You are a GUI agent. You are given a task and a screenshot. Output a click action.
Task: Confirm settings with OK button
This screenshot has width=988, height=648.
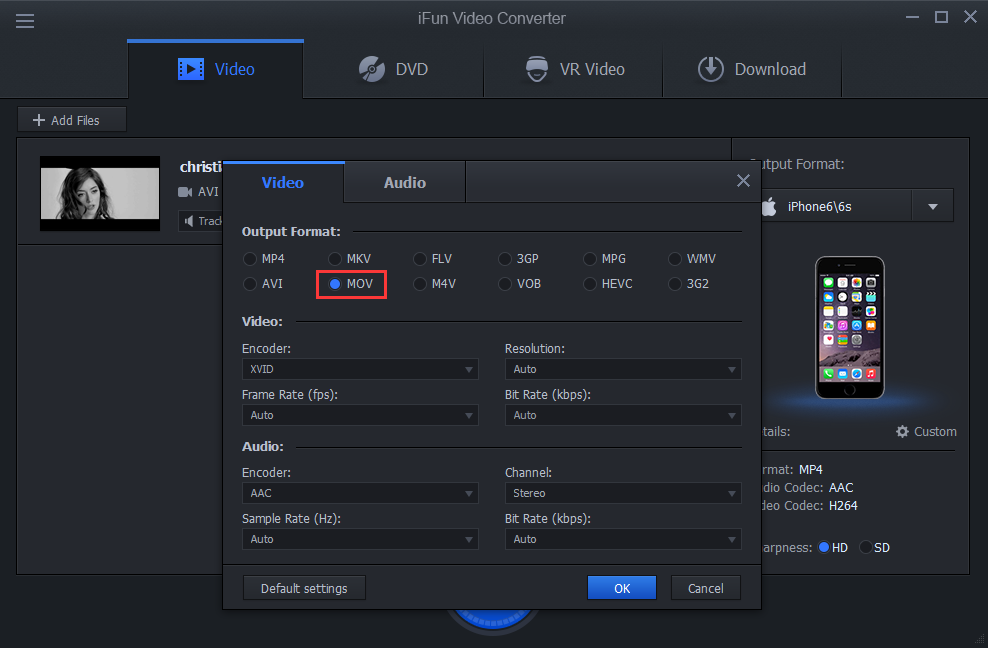click(x=622, y=588)
